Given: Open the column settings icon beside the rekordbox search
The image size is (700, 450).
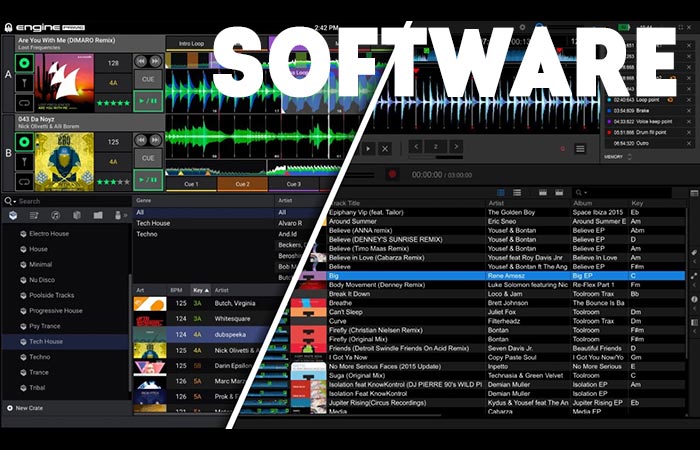Looking at the screenshot, I should [x=694, y=193].
